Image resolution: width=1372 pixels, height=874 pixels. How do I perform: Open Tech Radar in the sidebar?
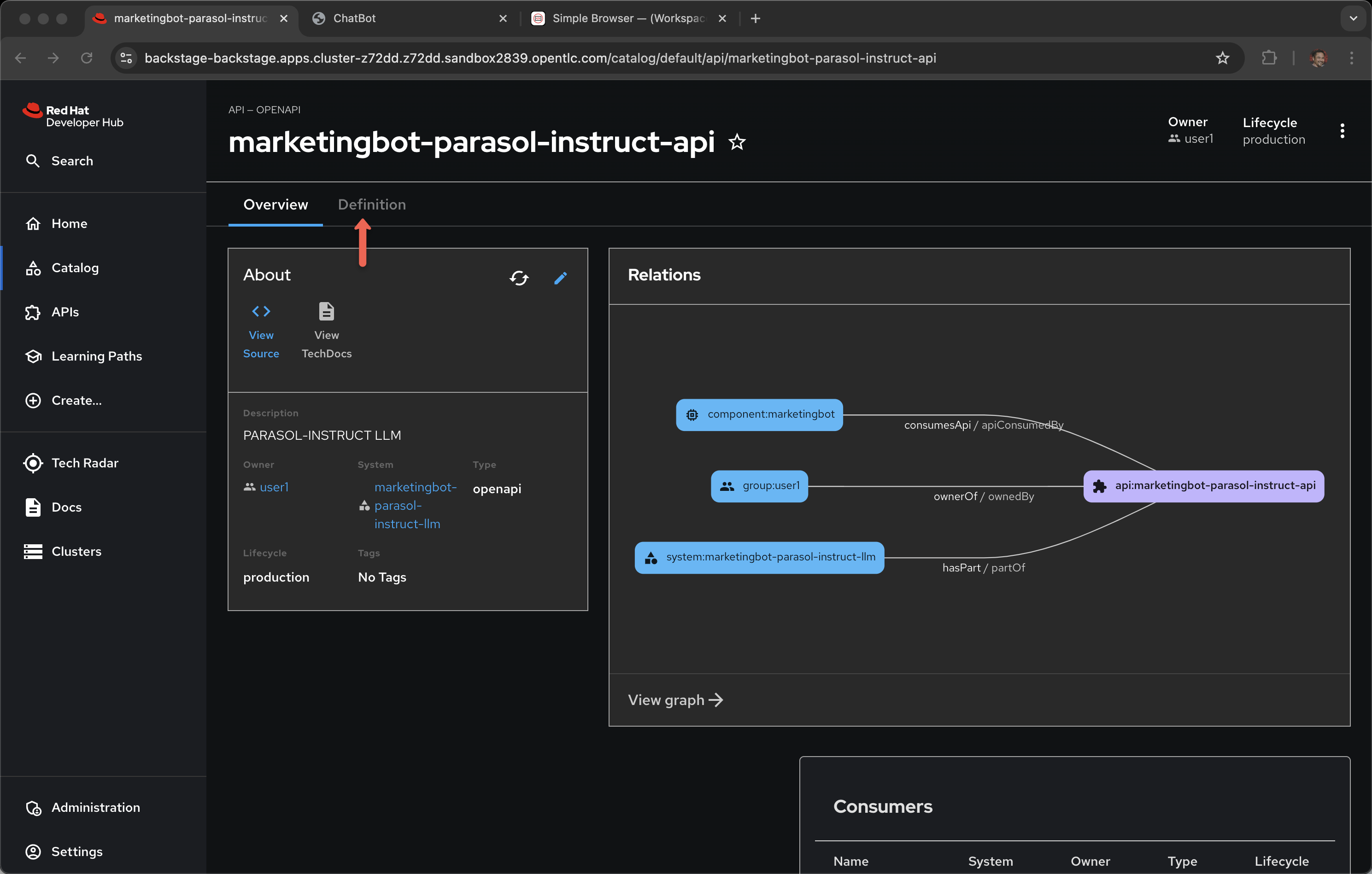pos(84,463)
